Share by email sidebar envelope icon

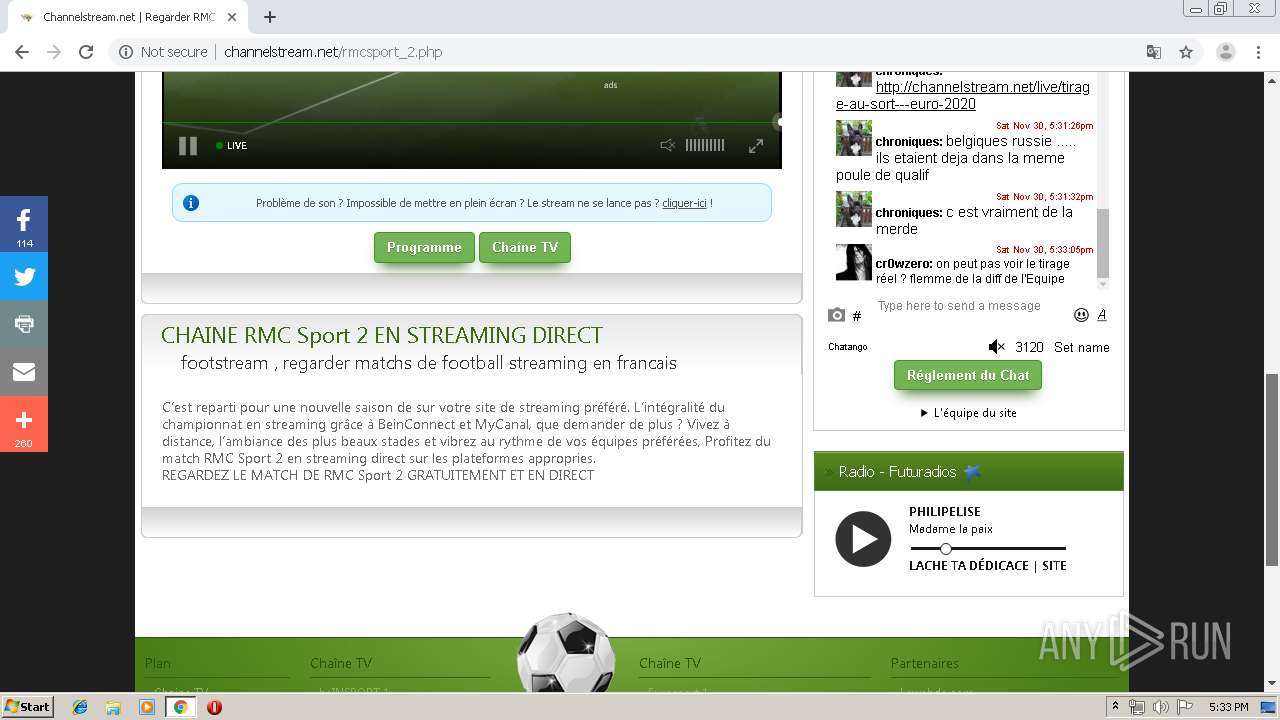click(24, 372)
